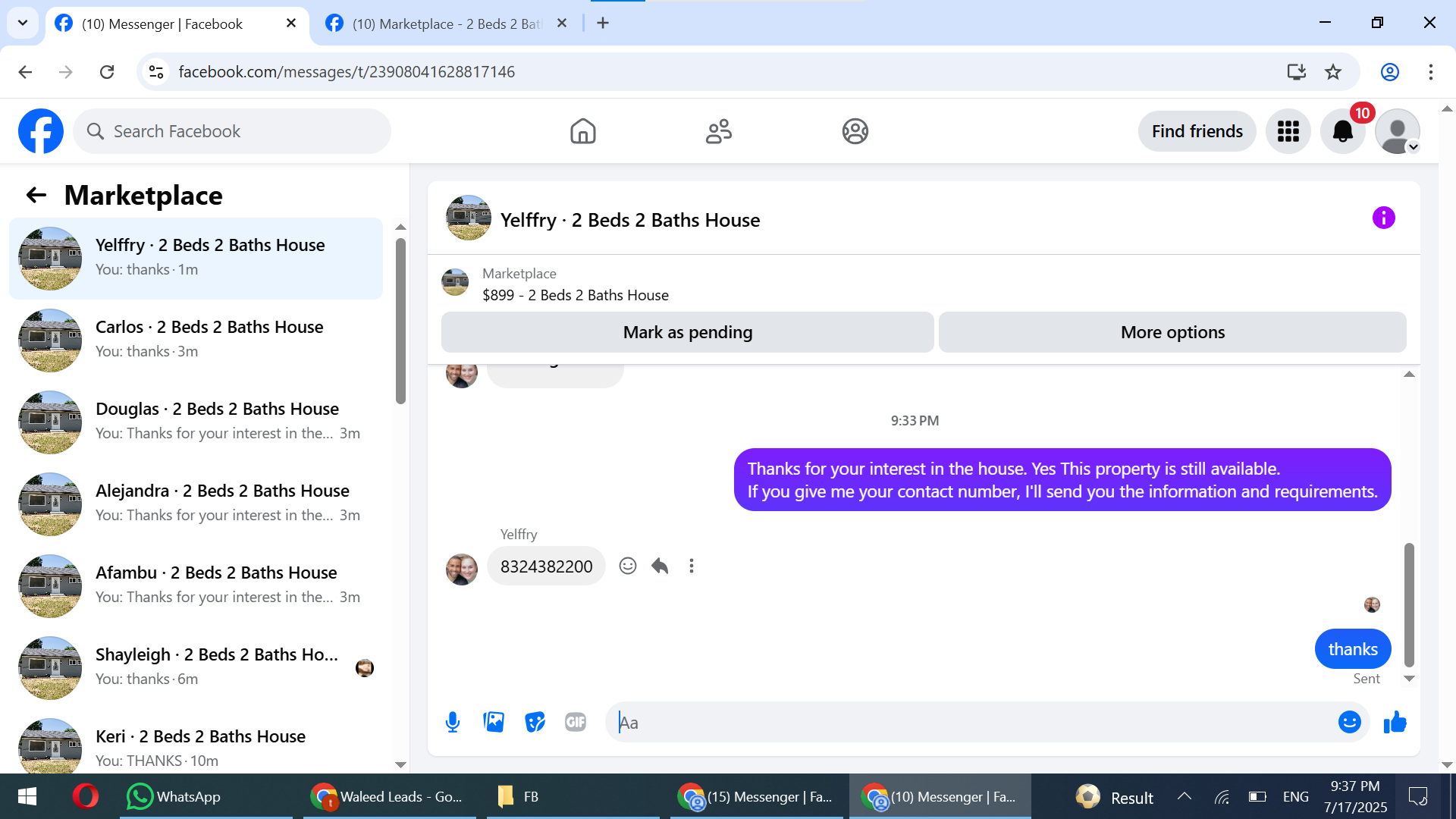Open the Facebook logo home link
This screenshot has height=819, width=1456.
(x=41, y=131)
